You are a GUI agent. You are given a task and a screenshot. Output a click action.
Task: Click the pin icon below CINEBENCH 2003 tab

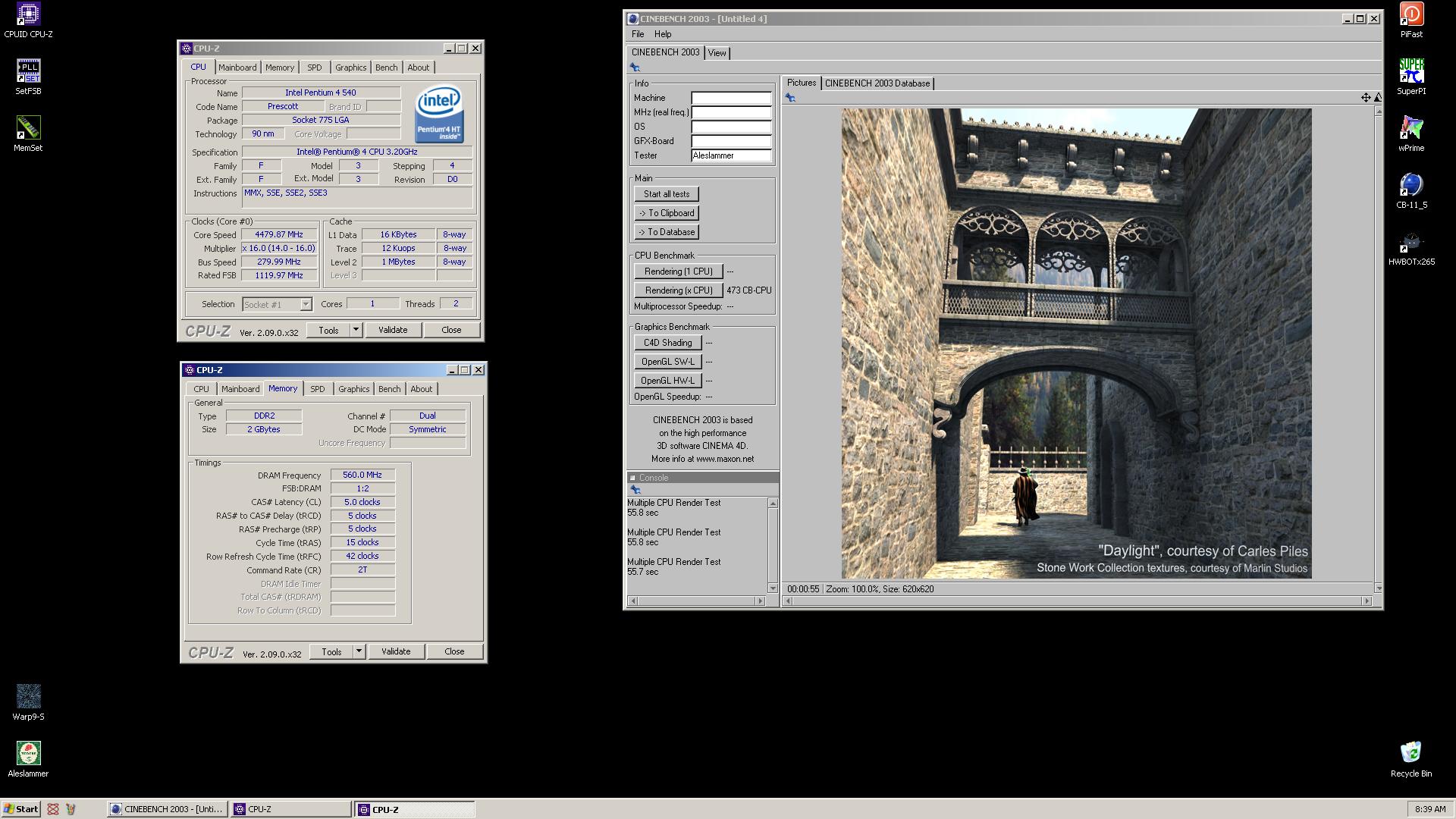point(635,67)
